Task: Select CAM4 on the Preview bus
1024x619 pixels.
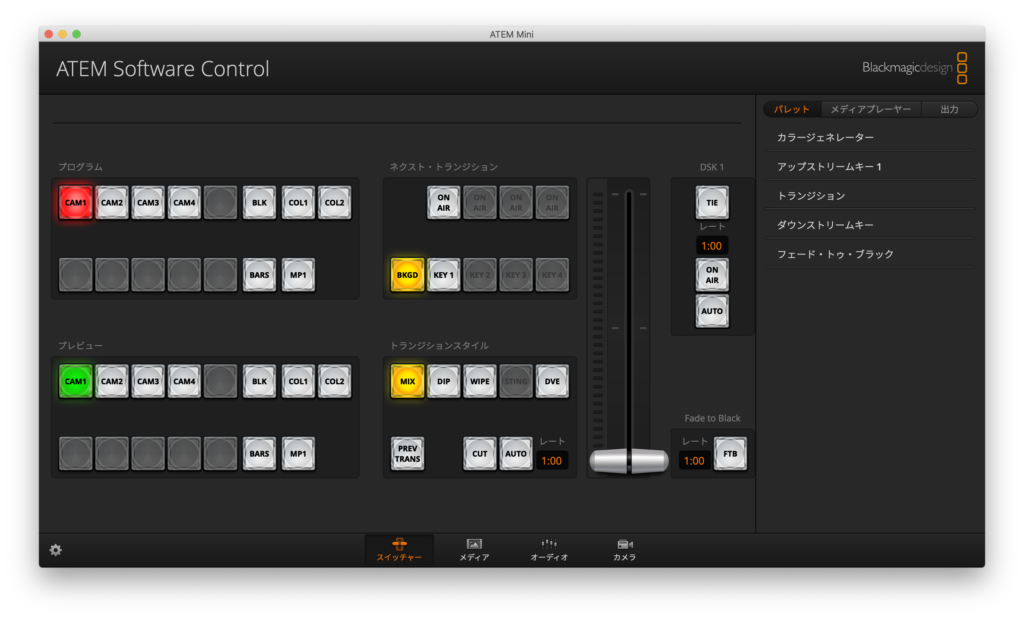Action: pos(184,381)
